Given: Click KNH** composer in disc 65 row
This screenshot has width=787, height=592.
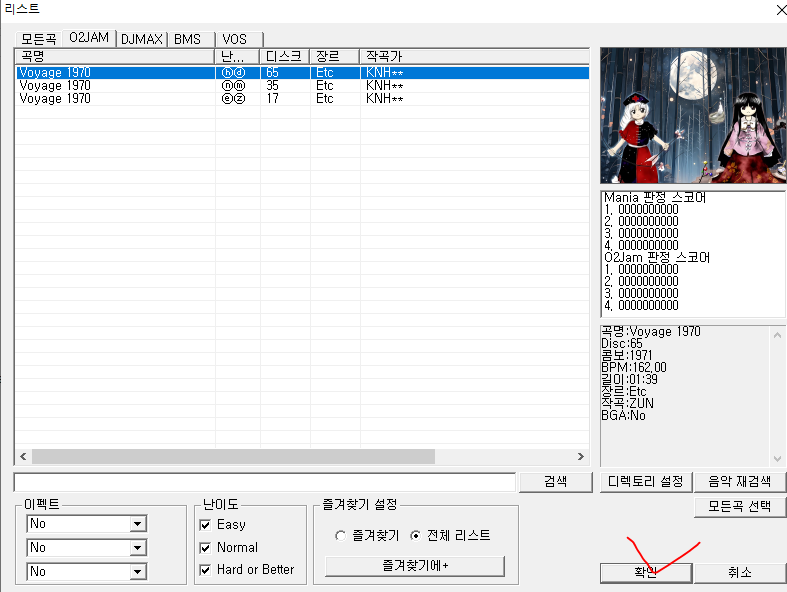Looking at the screenshot, I should pos(384,73).
